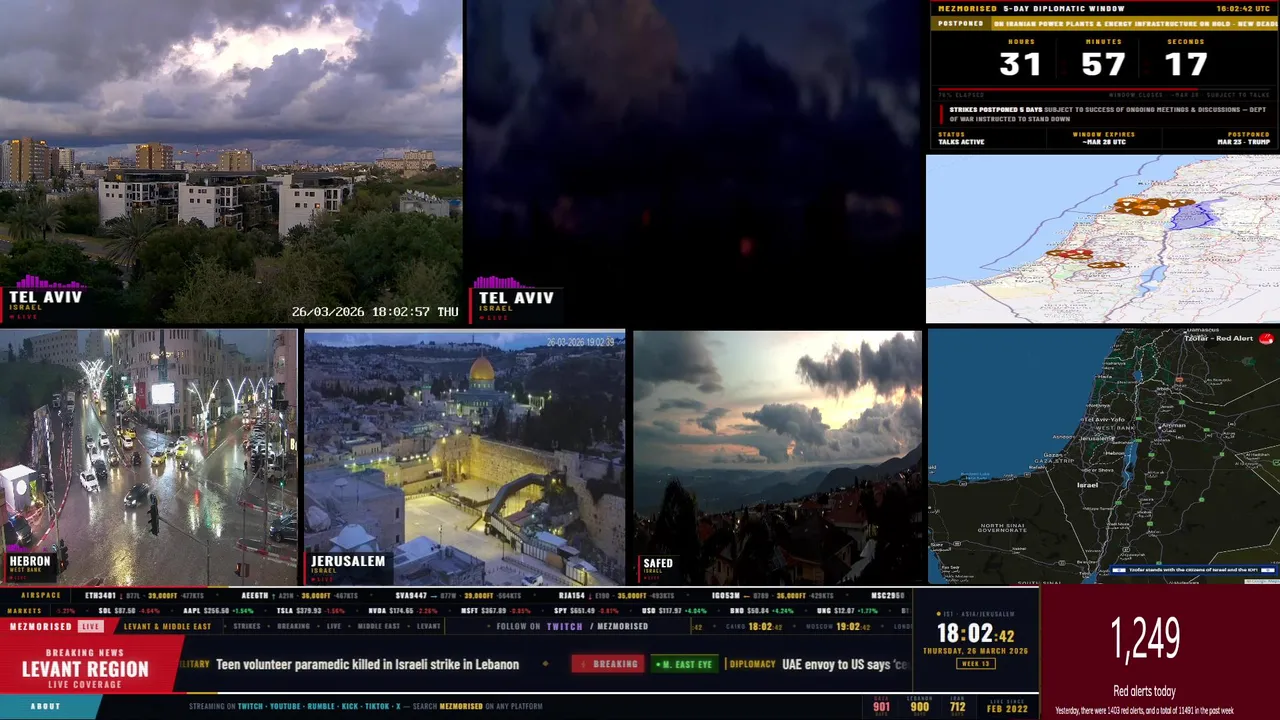Screen dimensions: 1280x720
Task: Click the Lebanon 900 days counter
Action: 919,705
